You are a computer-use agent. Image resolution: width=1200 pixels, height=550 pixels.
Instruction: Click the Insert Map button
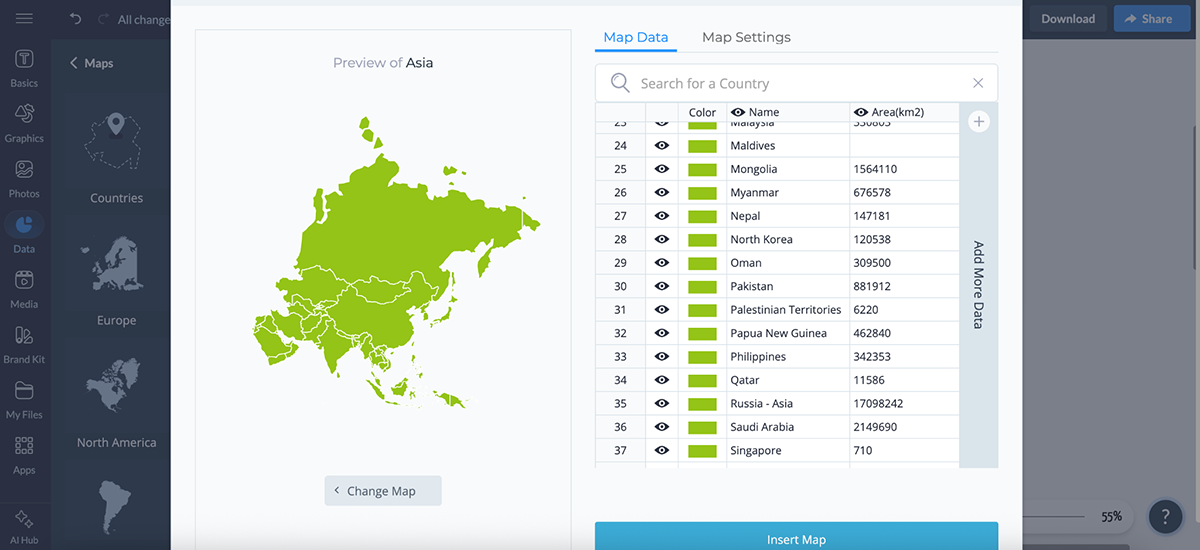point(796,536)
